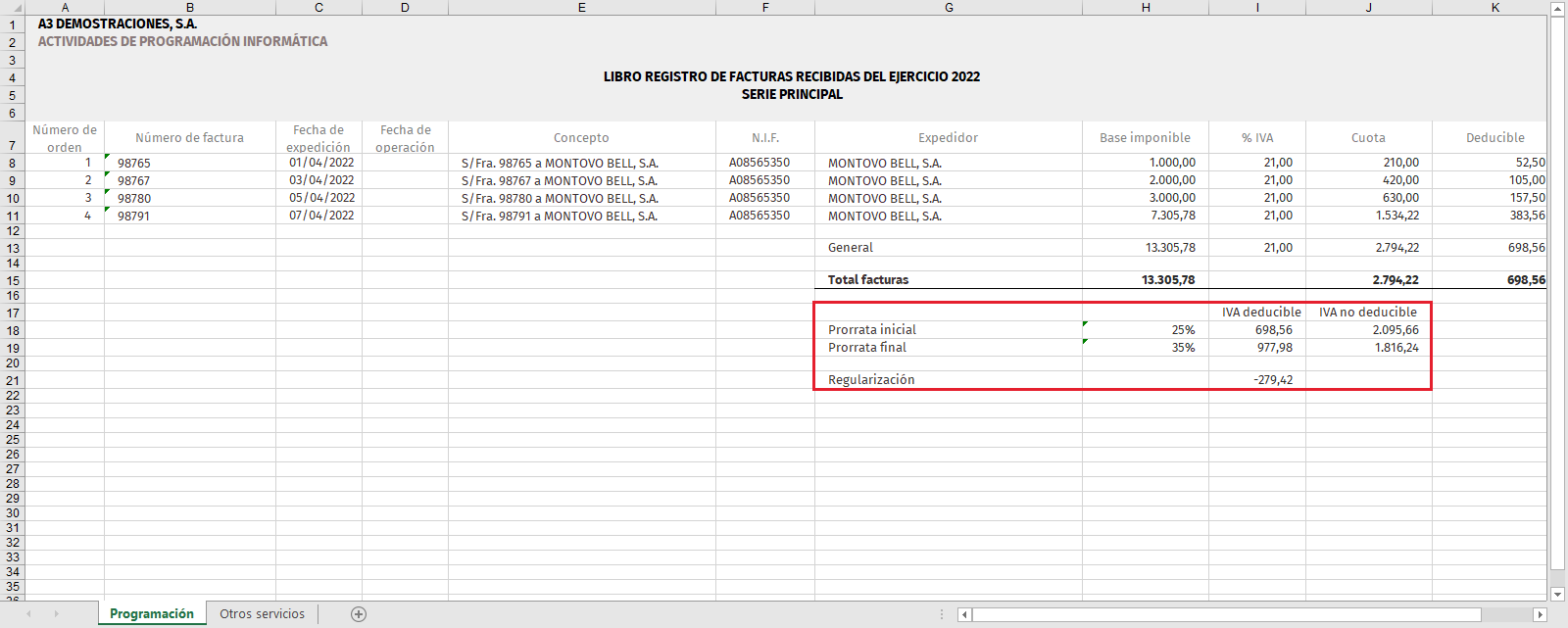Click the Concepto heading cell
Viewport: 1568px width, 628px height.
coord(581,138)
